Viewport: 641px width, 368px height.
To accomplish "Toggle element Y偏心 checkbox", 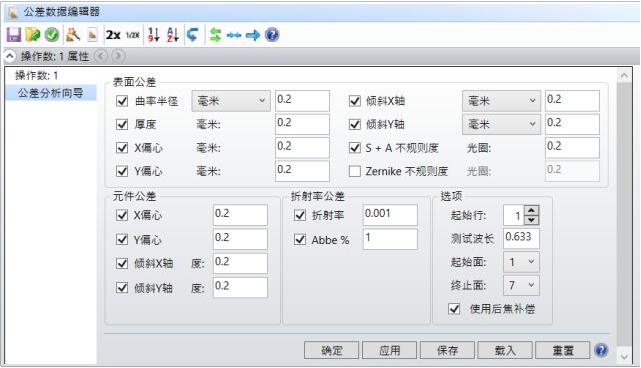I will 122,239.
